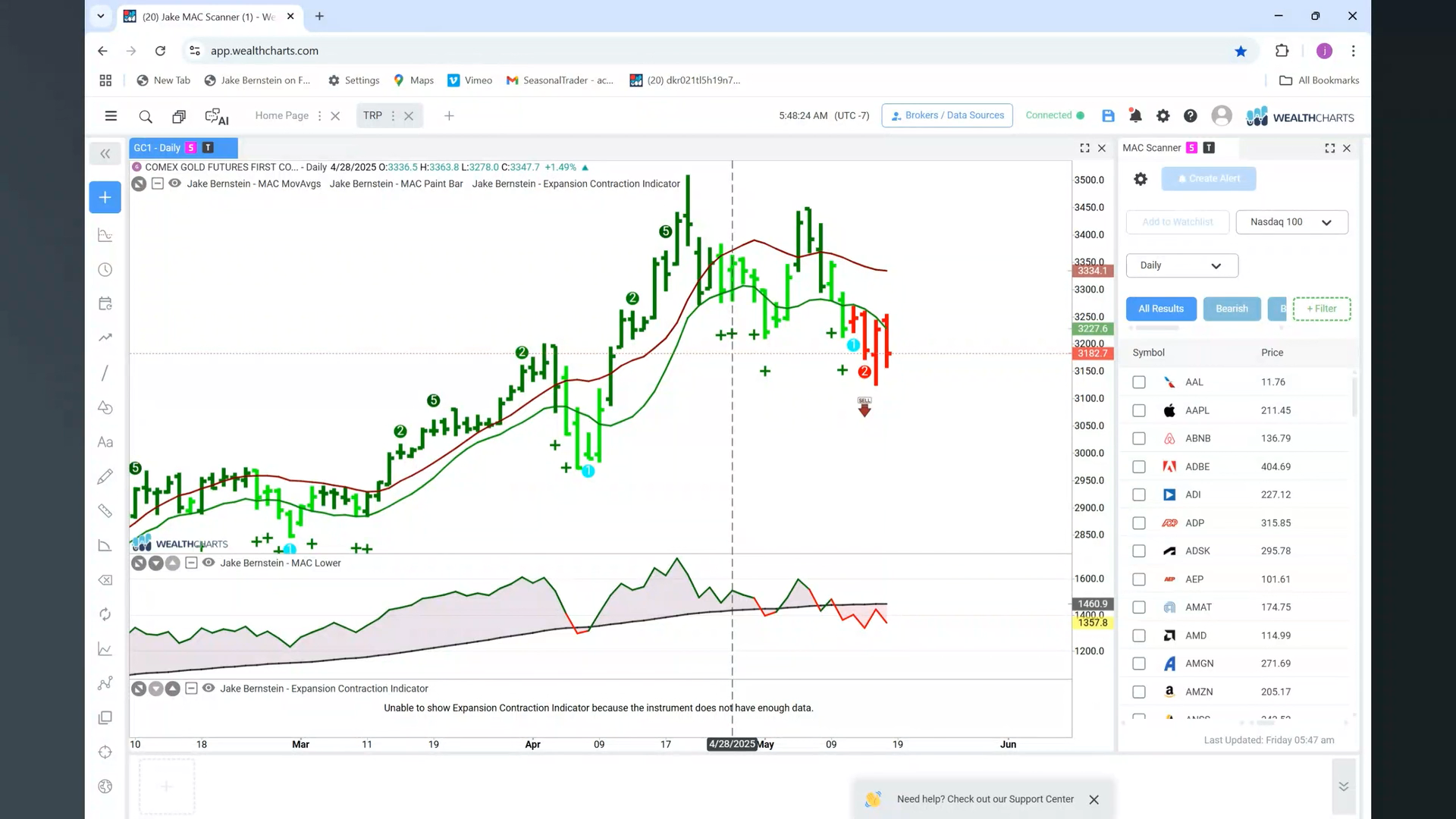Switch to the Home Page tab
1456x819 pixels.
tap(281, 115)
